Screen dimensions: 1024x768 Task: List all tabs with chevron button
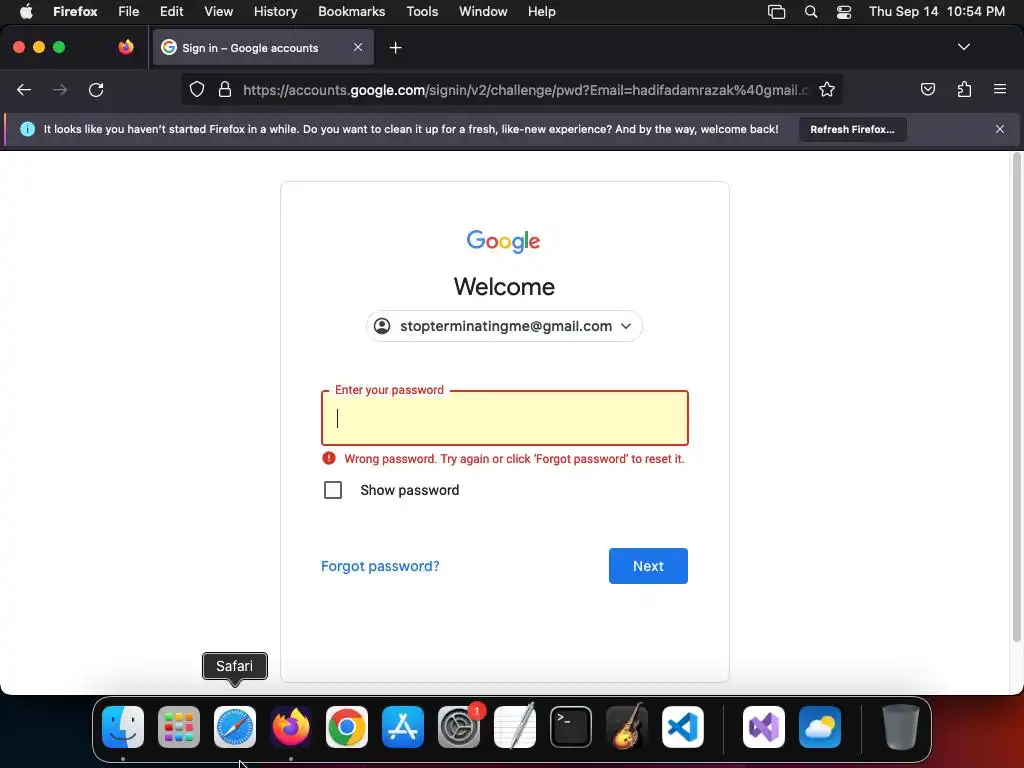tap(963, 47)
